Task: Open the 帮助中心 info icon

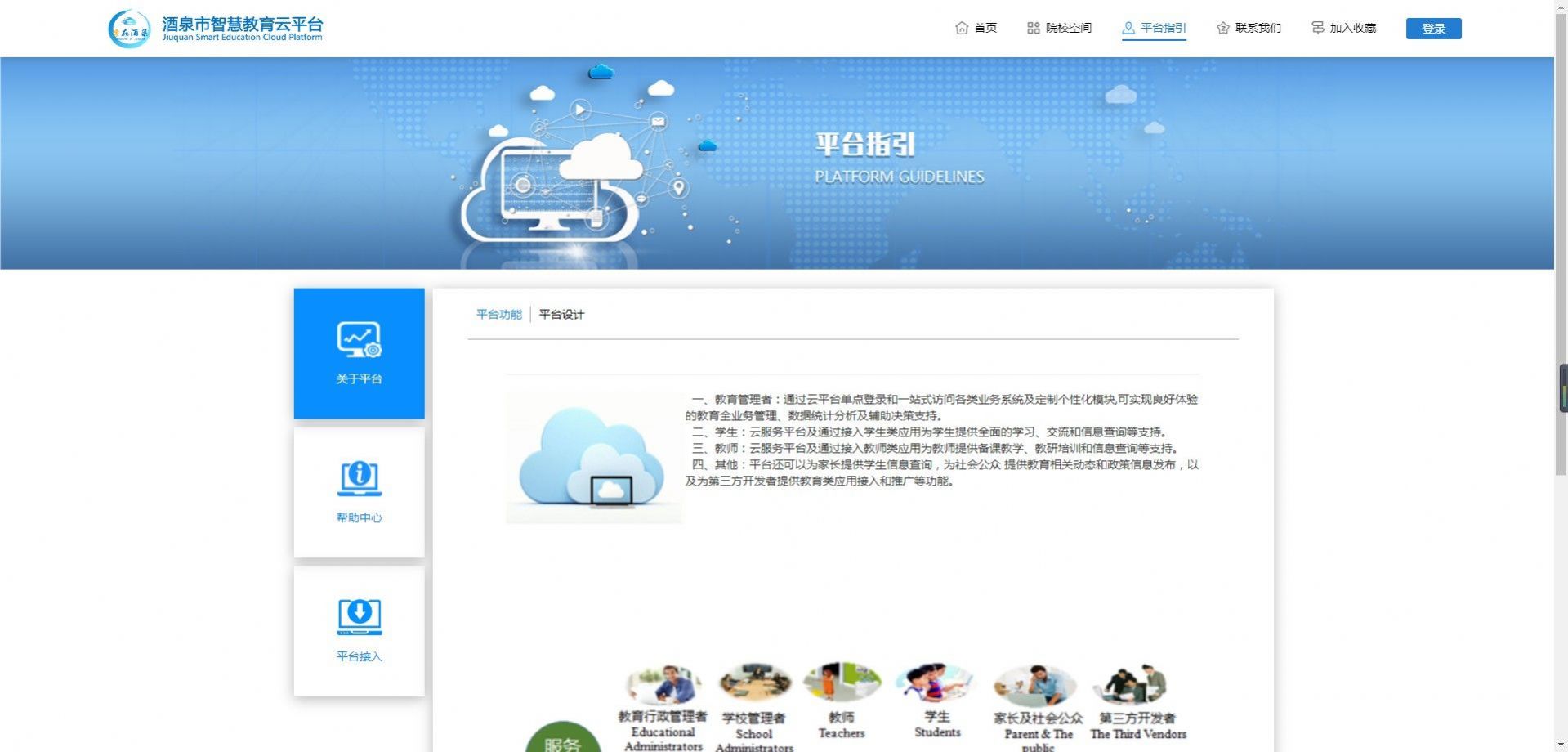Action: (x=359, y=478)
